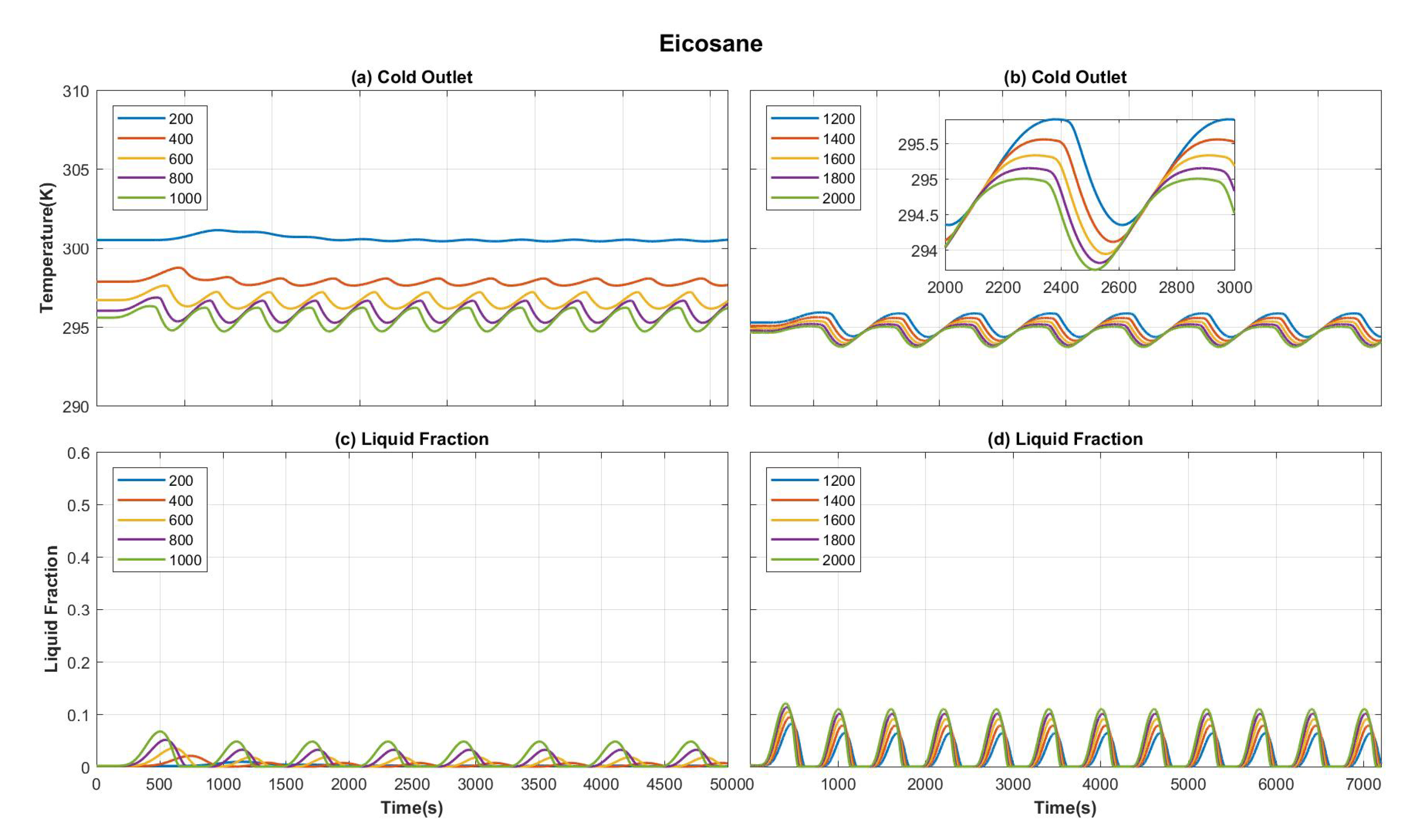Click the '(c) Liquid Fraction' subplot title
1416x840 pixels.
click(412, 439)
